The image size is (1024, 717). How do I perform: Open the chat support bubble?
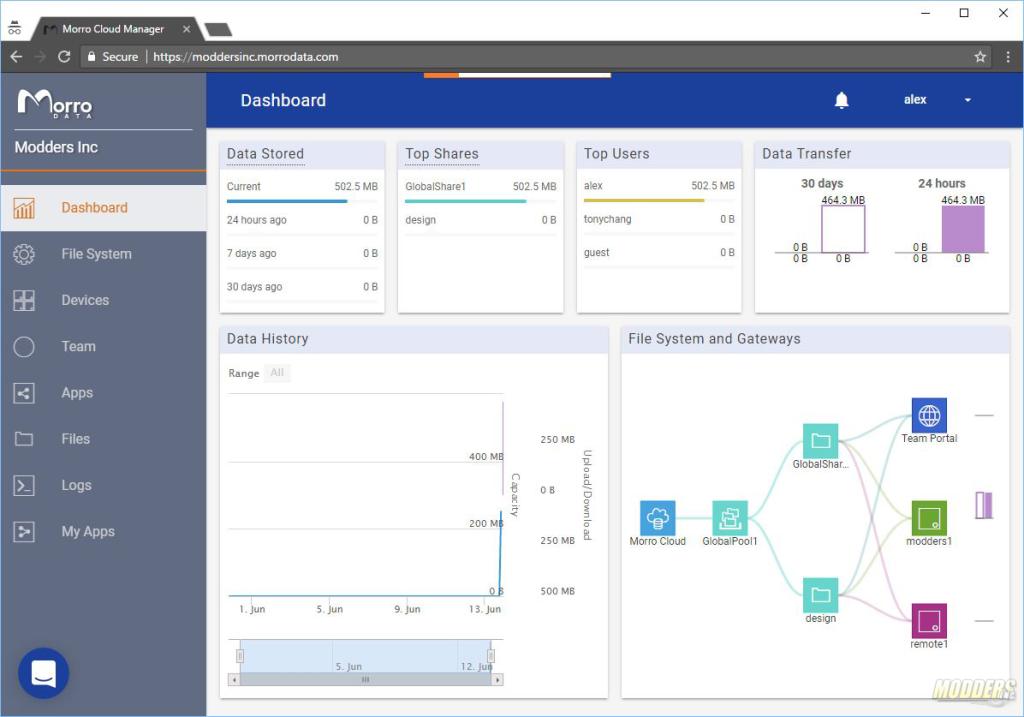[x=41, y=673]
